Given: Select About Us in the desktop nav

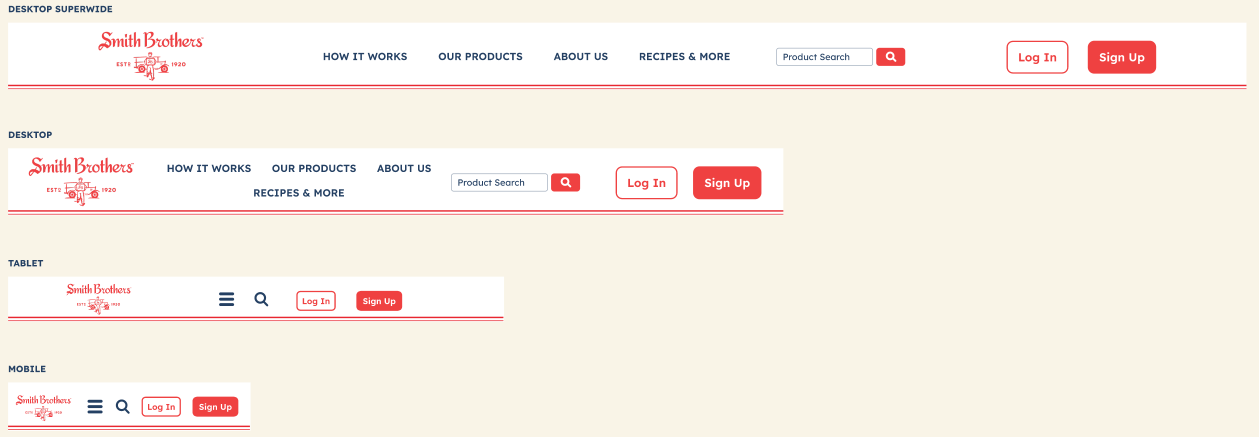Looking at the screenshot, I should click(x=404, y=169).
